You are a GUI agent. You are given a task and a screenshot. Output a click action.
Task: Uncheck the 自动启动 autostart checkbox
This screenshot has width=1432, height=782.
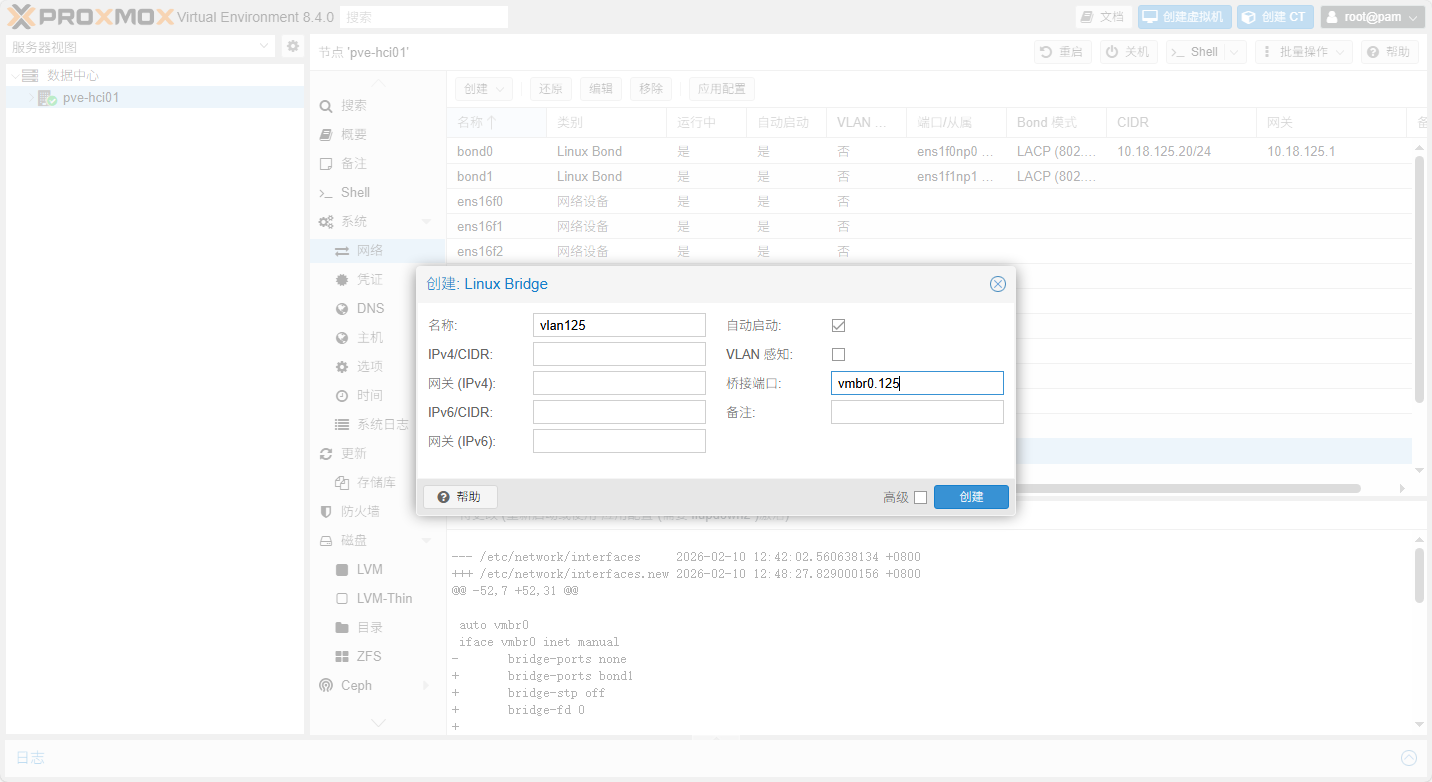coord(839,325)
